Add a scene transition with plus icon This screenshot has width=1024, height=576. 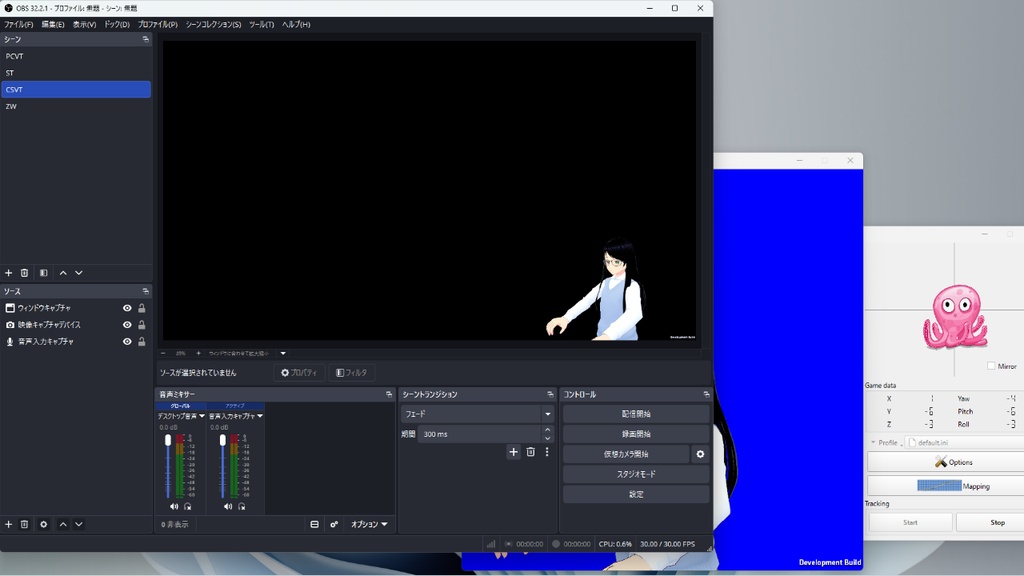(513, 452)
